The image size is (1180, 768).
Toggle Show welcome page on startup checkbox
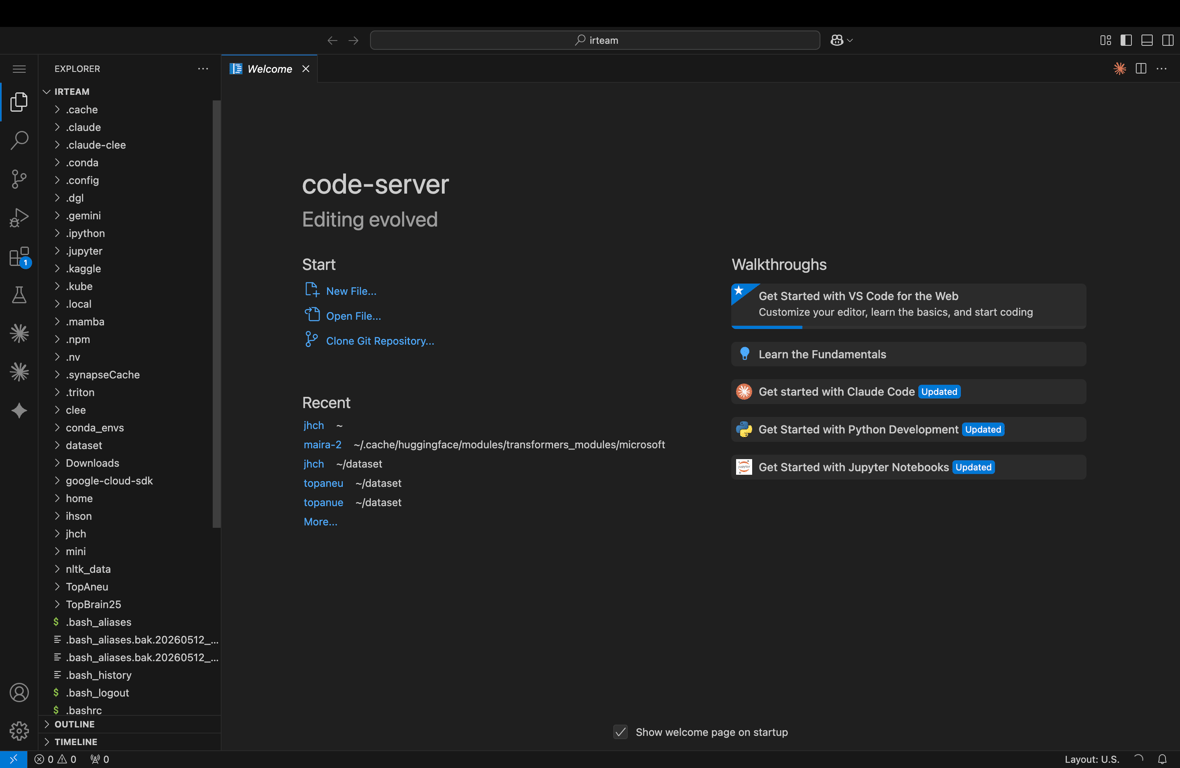point(620,732)
